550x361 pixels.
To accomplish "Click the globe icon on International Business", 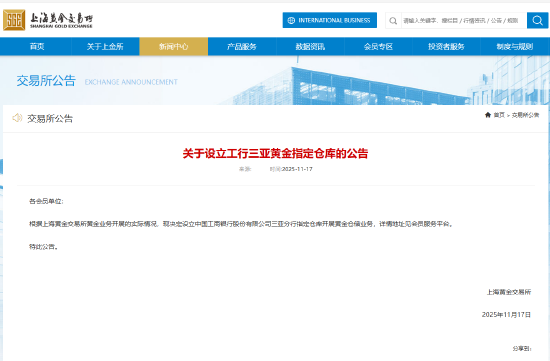I will pos(291,20).
